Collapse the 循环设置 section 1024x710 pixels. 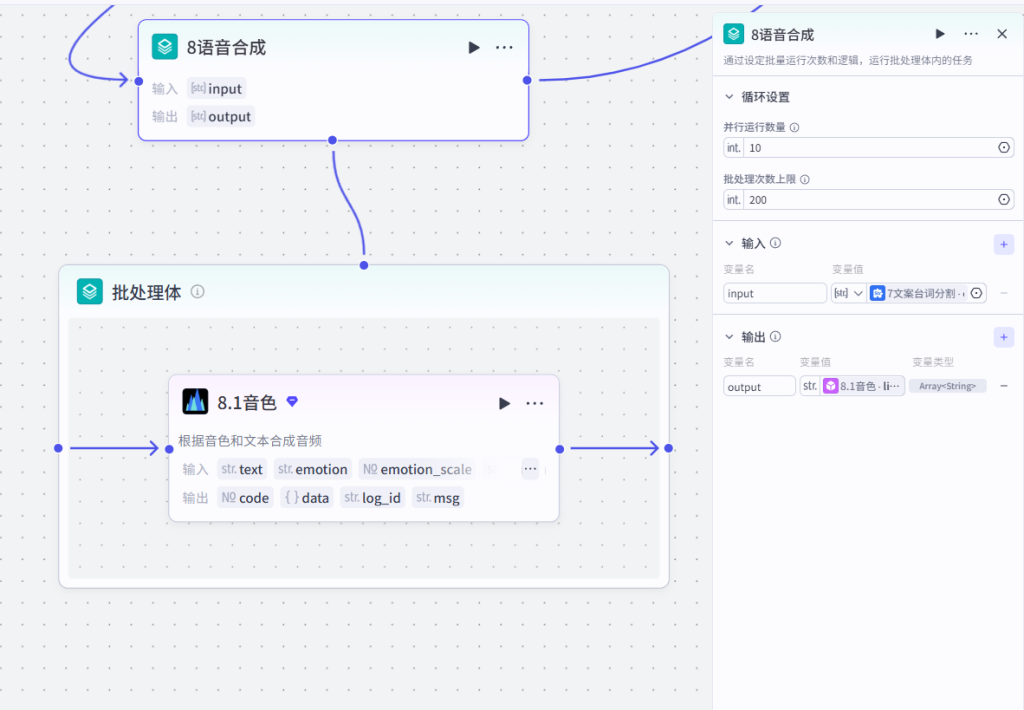coord(729,97)
